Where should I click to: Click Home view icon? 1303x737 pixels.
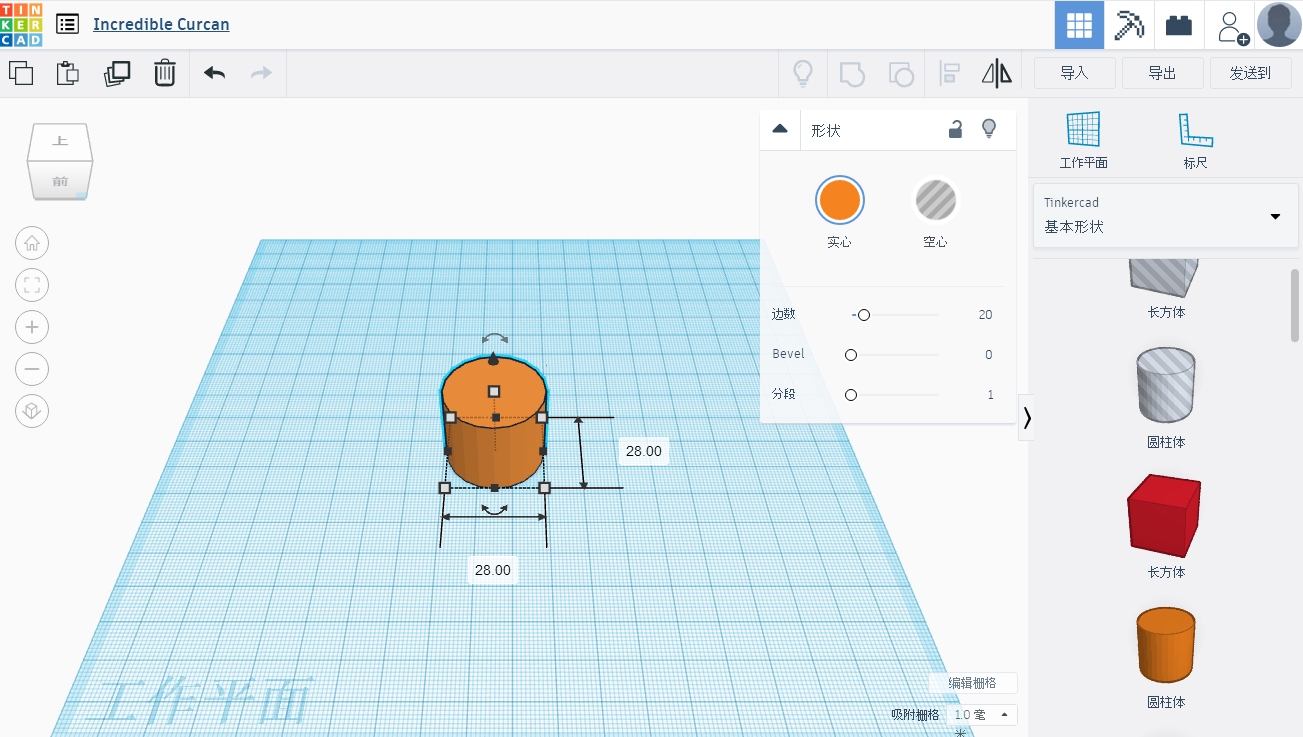32,243
